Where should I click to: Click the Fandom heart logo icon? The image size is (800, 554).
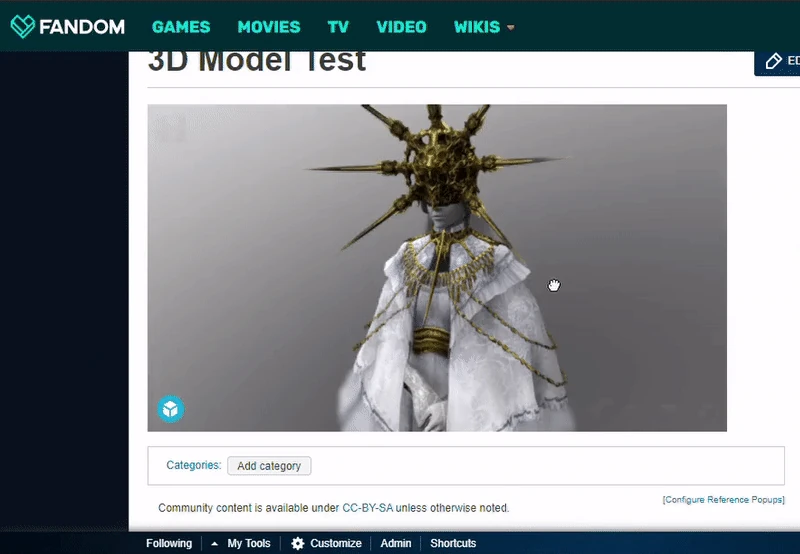pyautogui.click(x=23, y=26)
